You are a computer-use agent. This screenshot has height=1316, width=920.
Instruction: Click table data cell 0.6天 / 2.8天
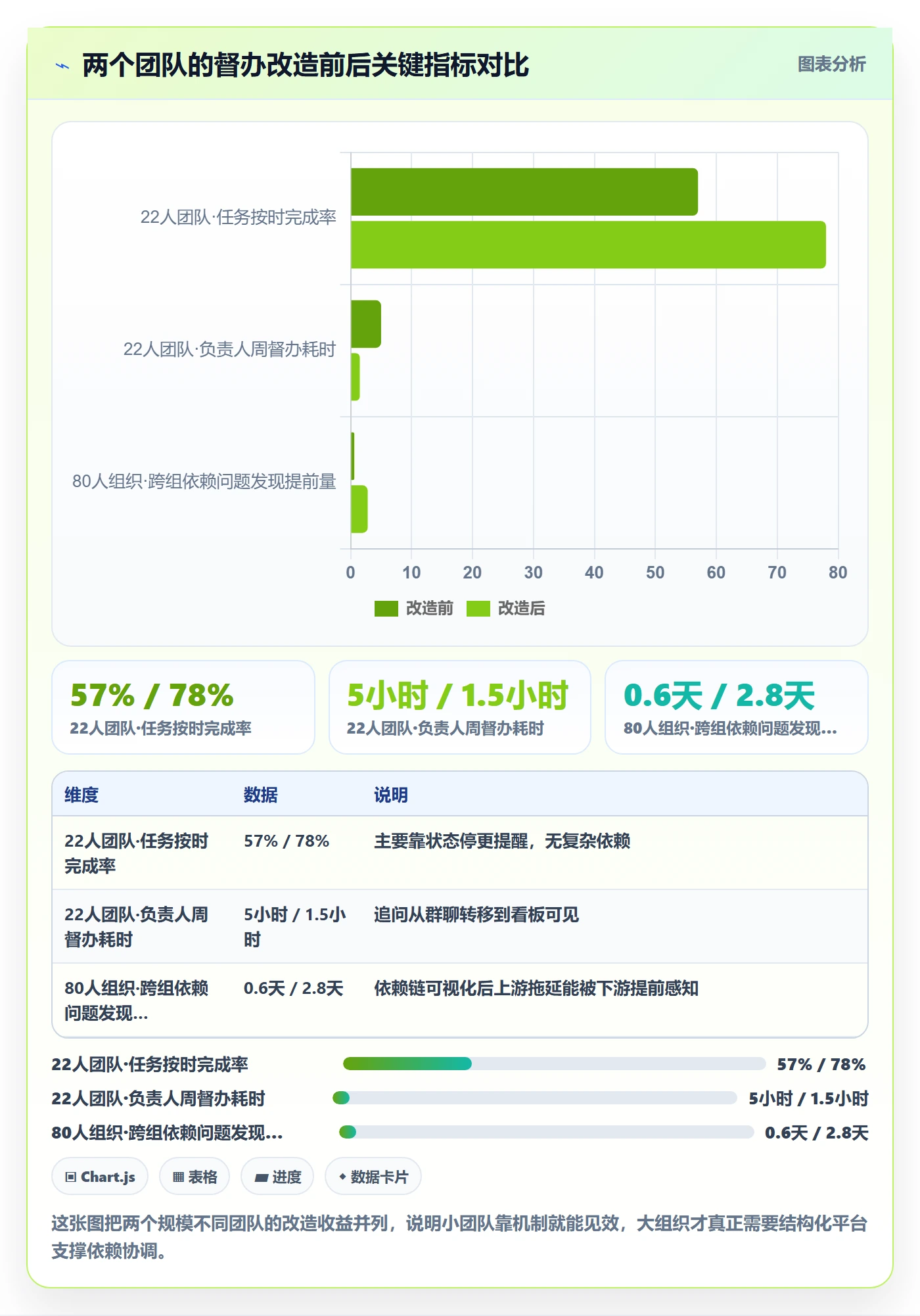click(293, 988)
